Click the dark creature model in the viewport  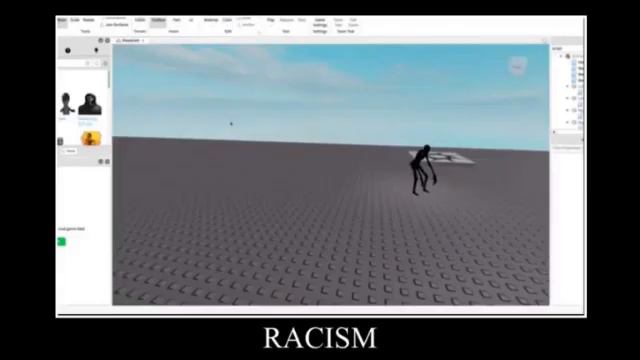click(422, 169)
